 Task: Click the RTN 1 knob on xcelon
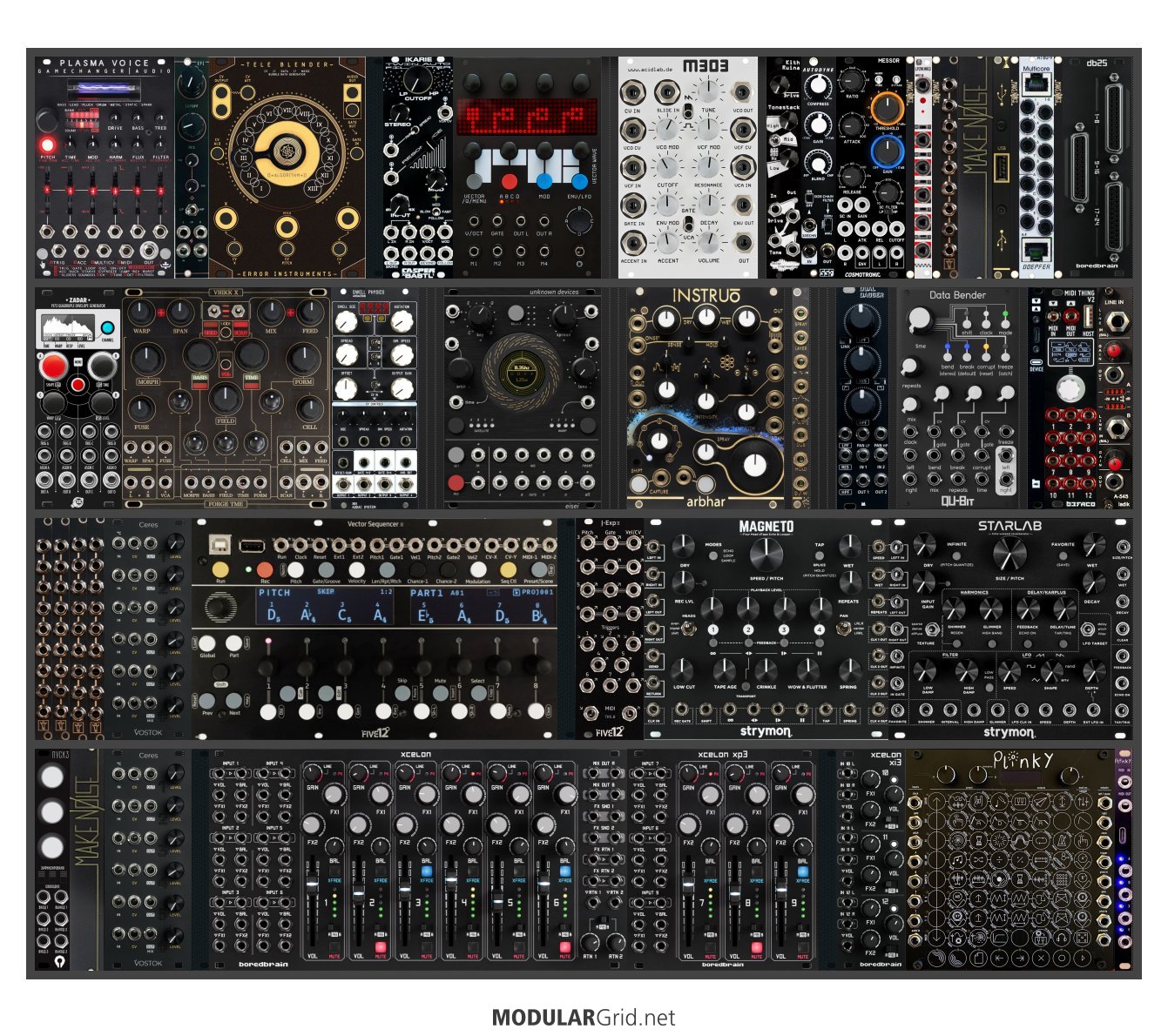(x=592, y=942)
